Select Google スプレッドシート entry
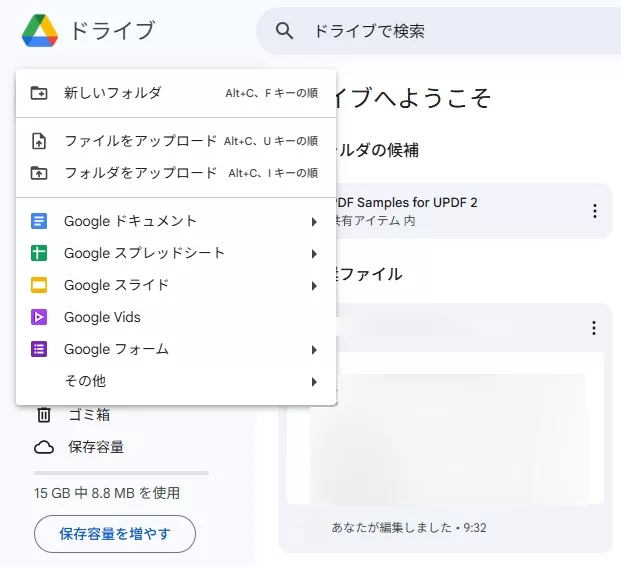The height and width of the screenshot is (567, 621). (176, 253)
